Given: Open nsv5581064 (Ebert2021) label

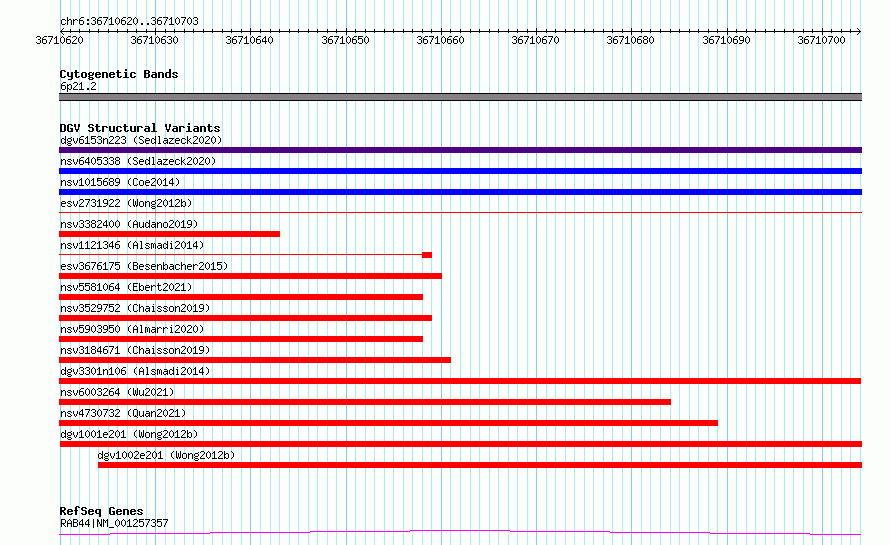Looking at the screenshot, I should coord(126,287).
